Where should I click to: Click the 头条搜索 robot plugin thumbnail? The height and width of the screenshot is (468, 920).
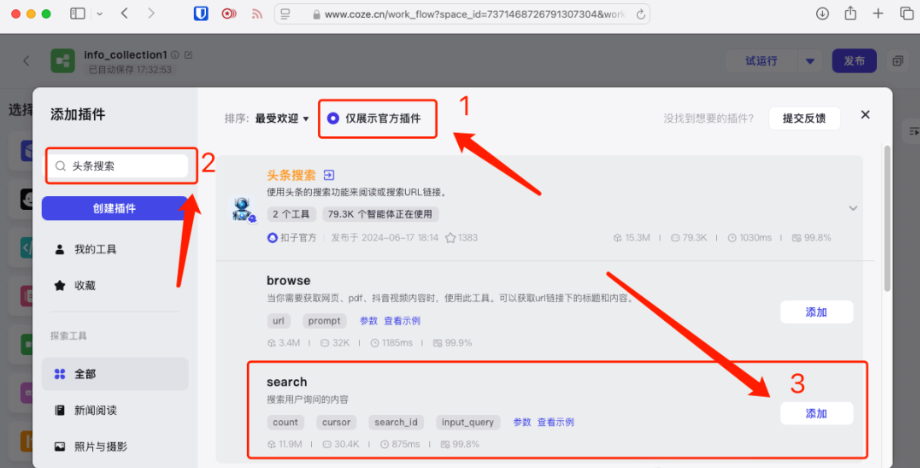[x=242, y=209]
